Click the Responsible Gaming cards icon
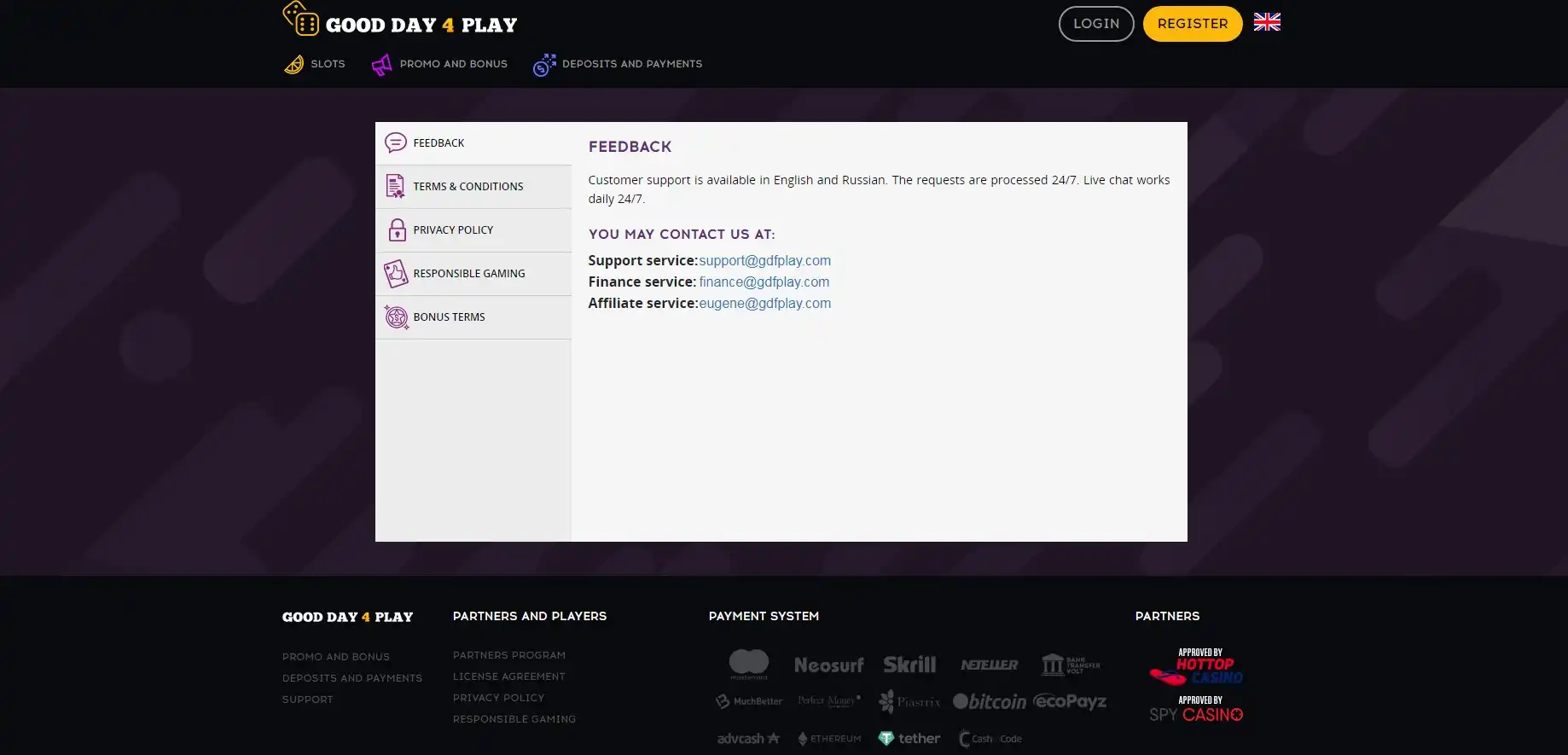Image resolution: width=1568 pixels, height=755 pixels. pos(395,274)
